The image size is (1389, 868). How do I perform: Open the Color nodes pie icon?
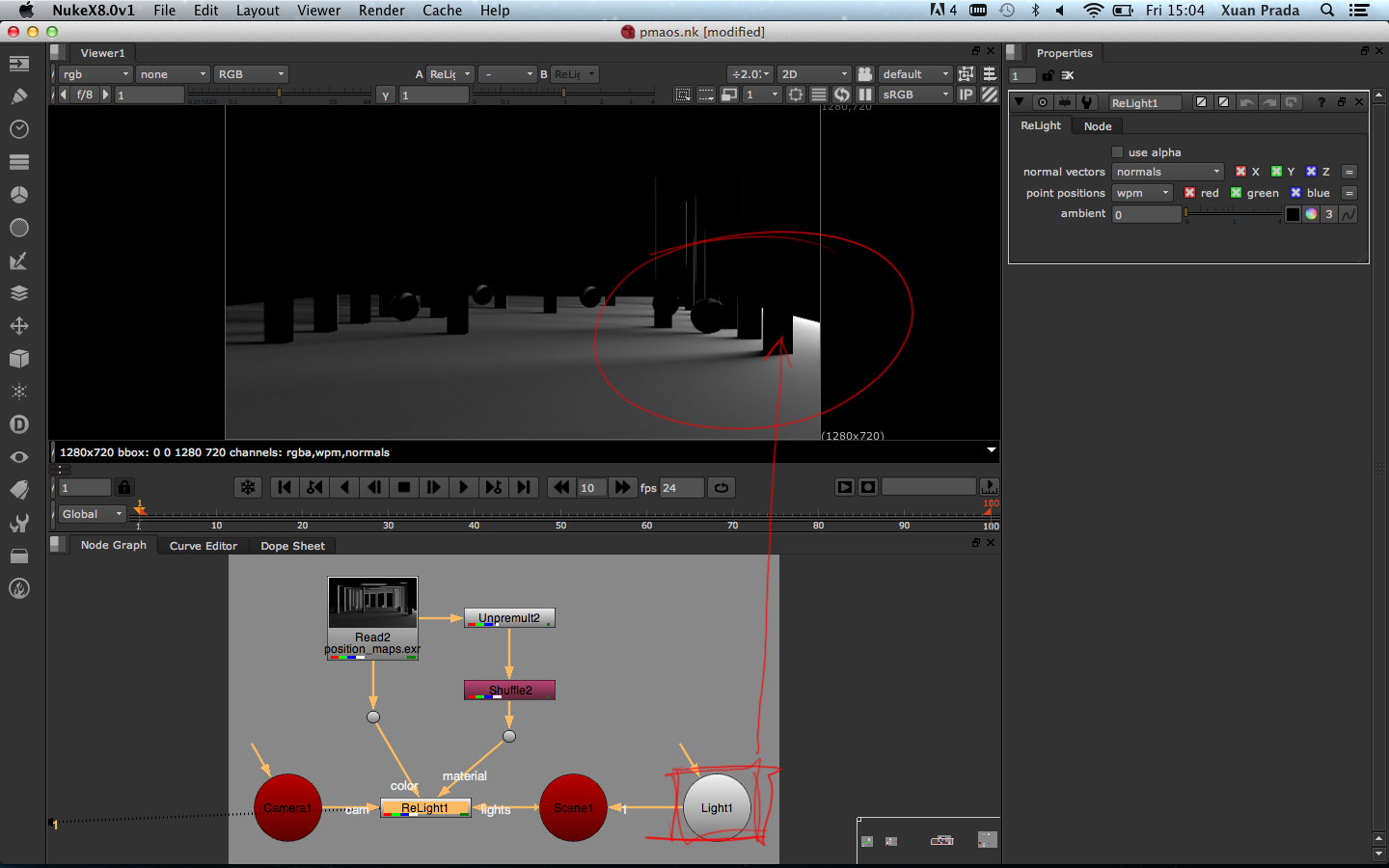(18, 195)
